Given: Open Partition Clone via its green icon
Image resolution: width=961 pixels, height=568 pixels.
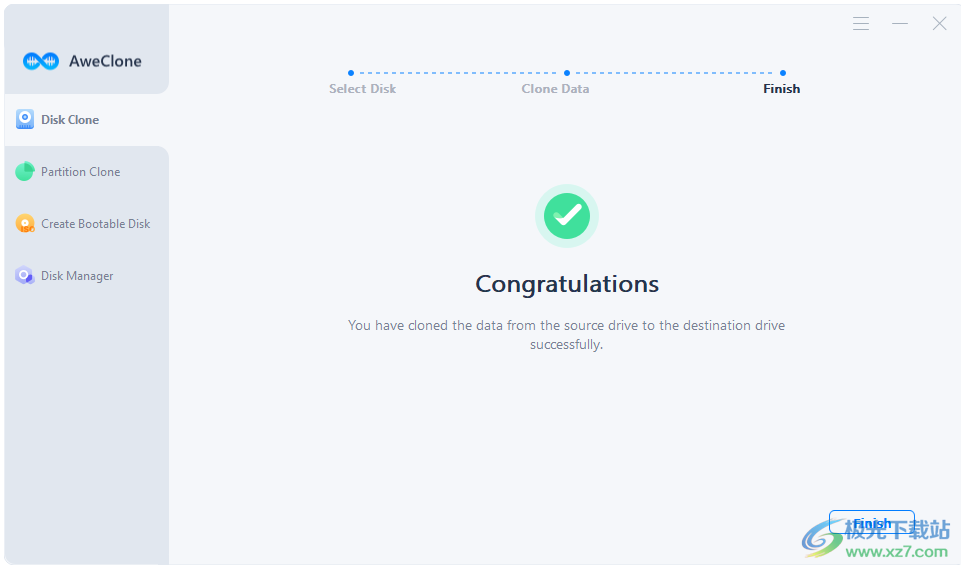Looking at the screenshot, I should point(25,172).
